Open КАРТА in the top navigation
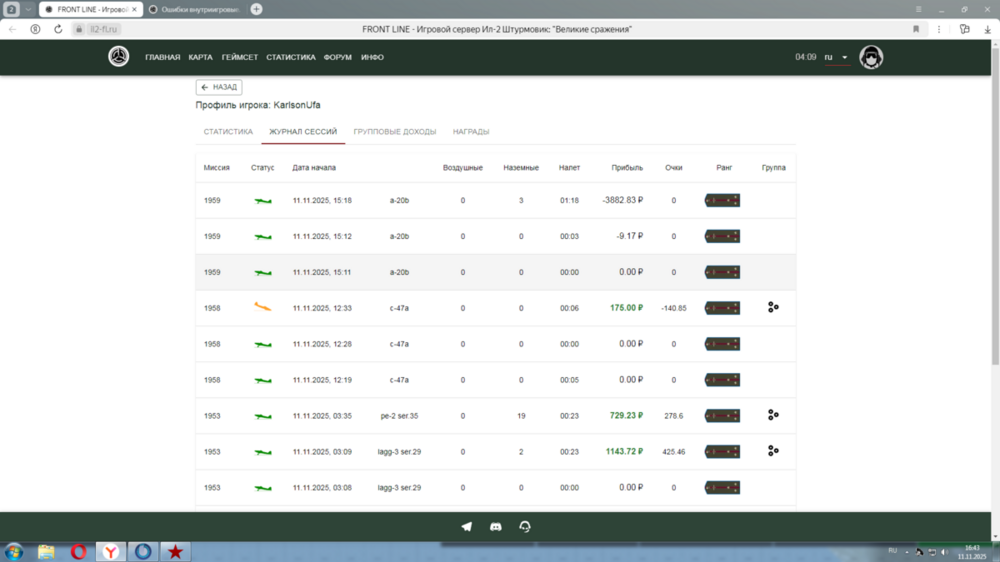The width and height of the screenshot is (1000, 562). (201, 57)
